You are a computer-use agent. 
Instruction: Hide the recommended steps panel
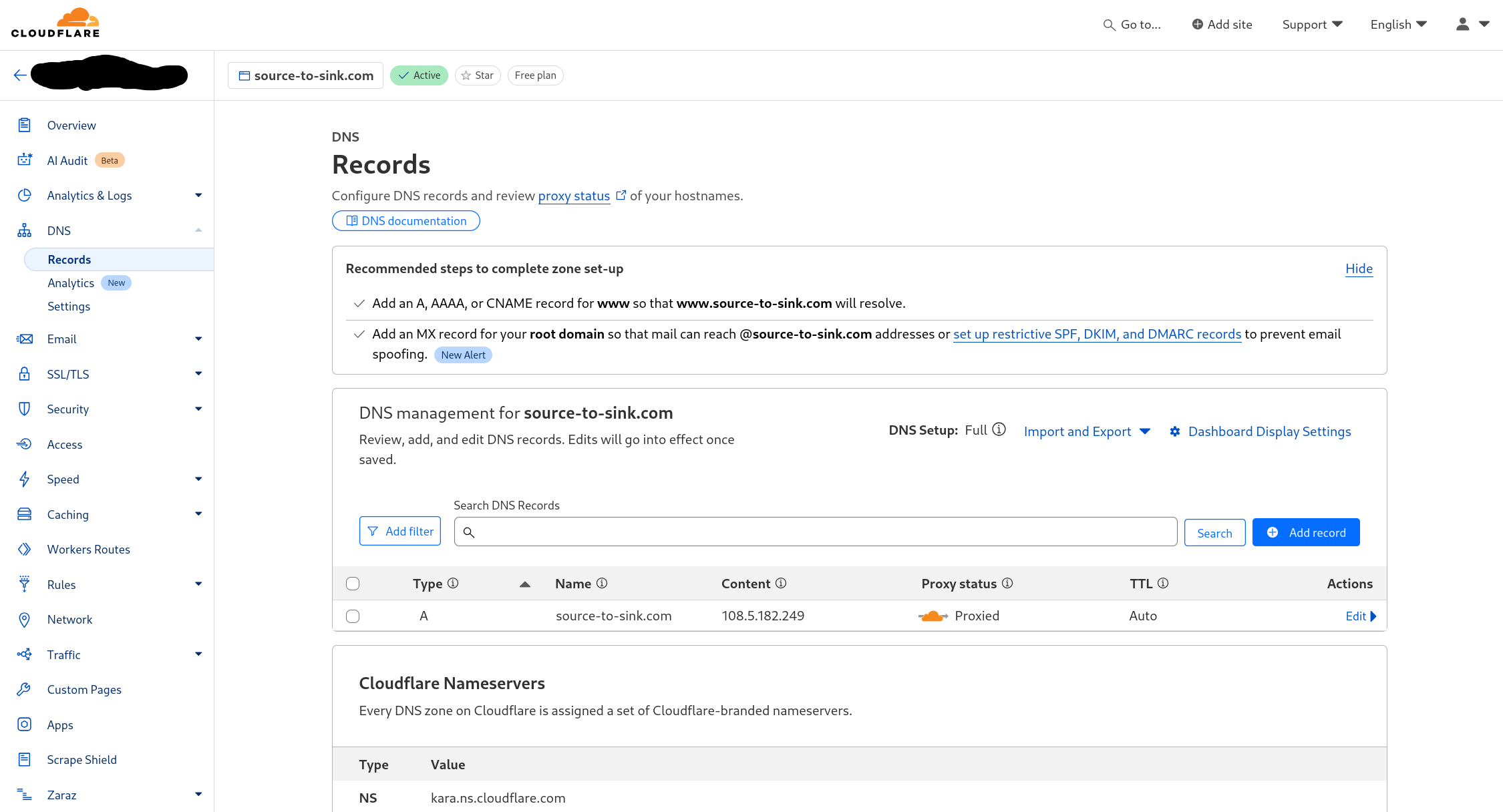(x=1359, y=268)
